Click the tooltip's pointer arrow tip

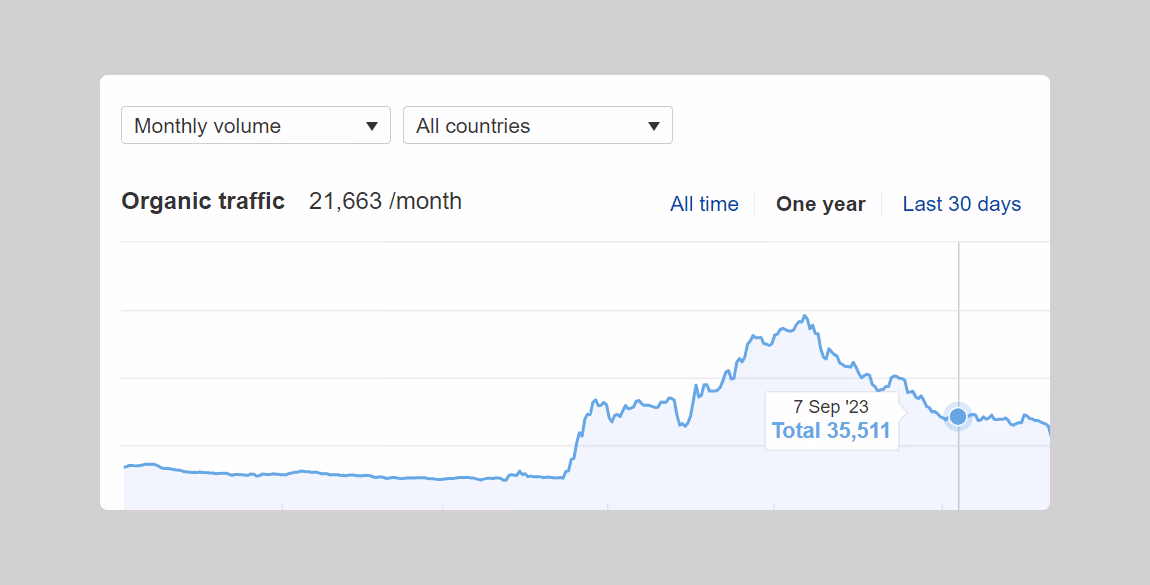[x=906, y=412]
